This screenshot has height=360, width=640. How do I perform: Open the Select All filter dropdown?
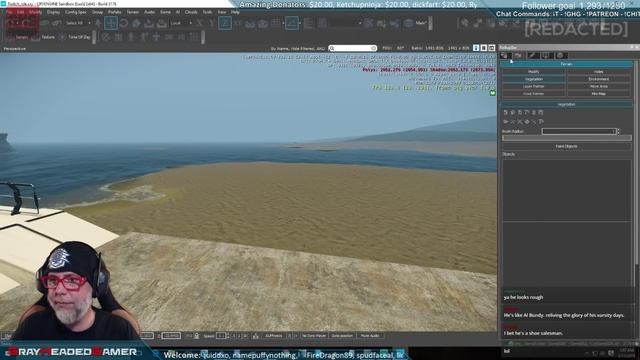[x=78, y=23]
